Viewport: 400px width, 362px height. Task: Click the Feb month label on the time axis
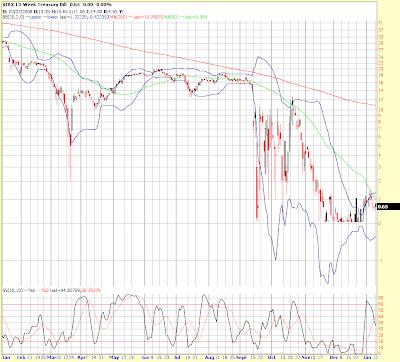20,358
